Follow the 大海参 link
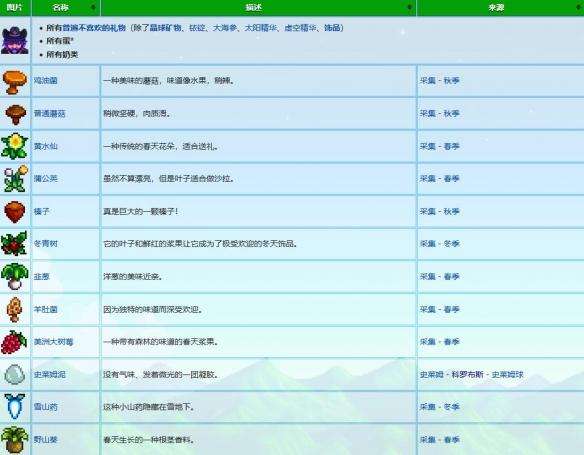This screenshot has height=455, width=584. [x=225, y=28]
